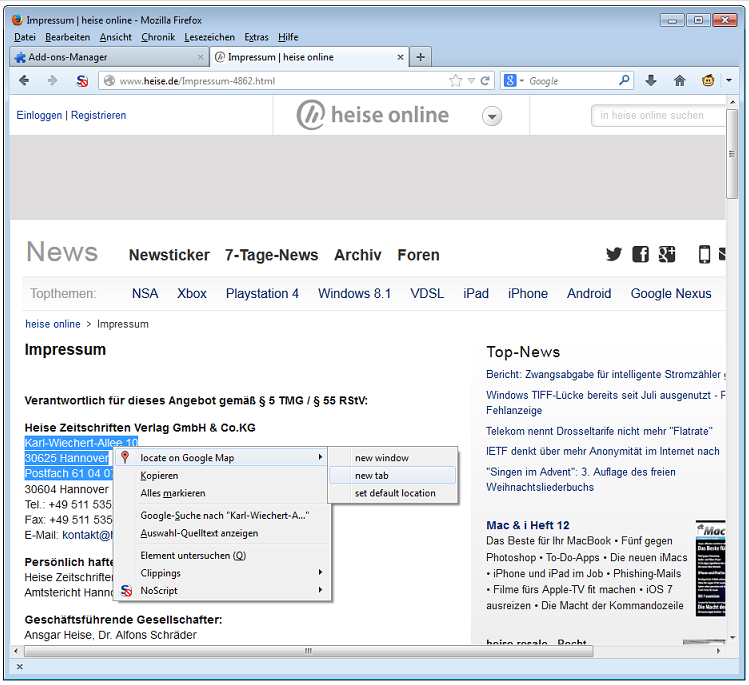Open the Hilfe menu

click(288, 37)
